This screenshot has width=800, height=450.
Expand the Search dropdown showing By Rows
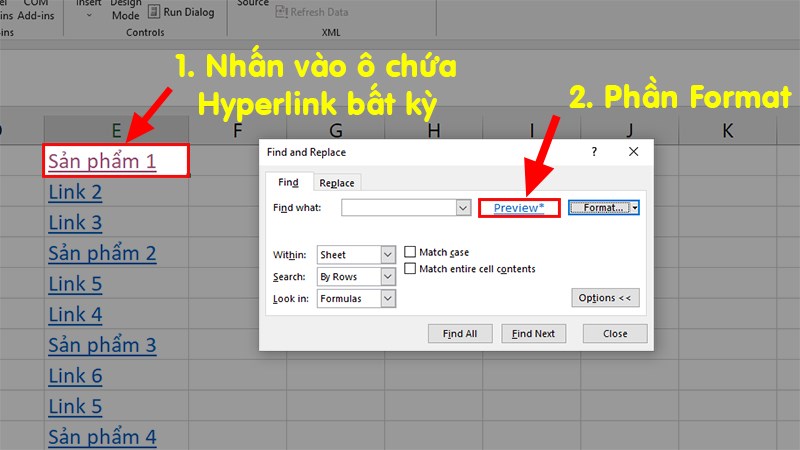pos(388,277)
